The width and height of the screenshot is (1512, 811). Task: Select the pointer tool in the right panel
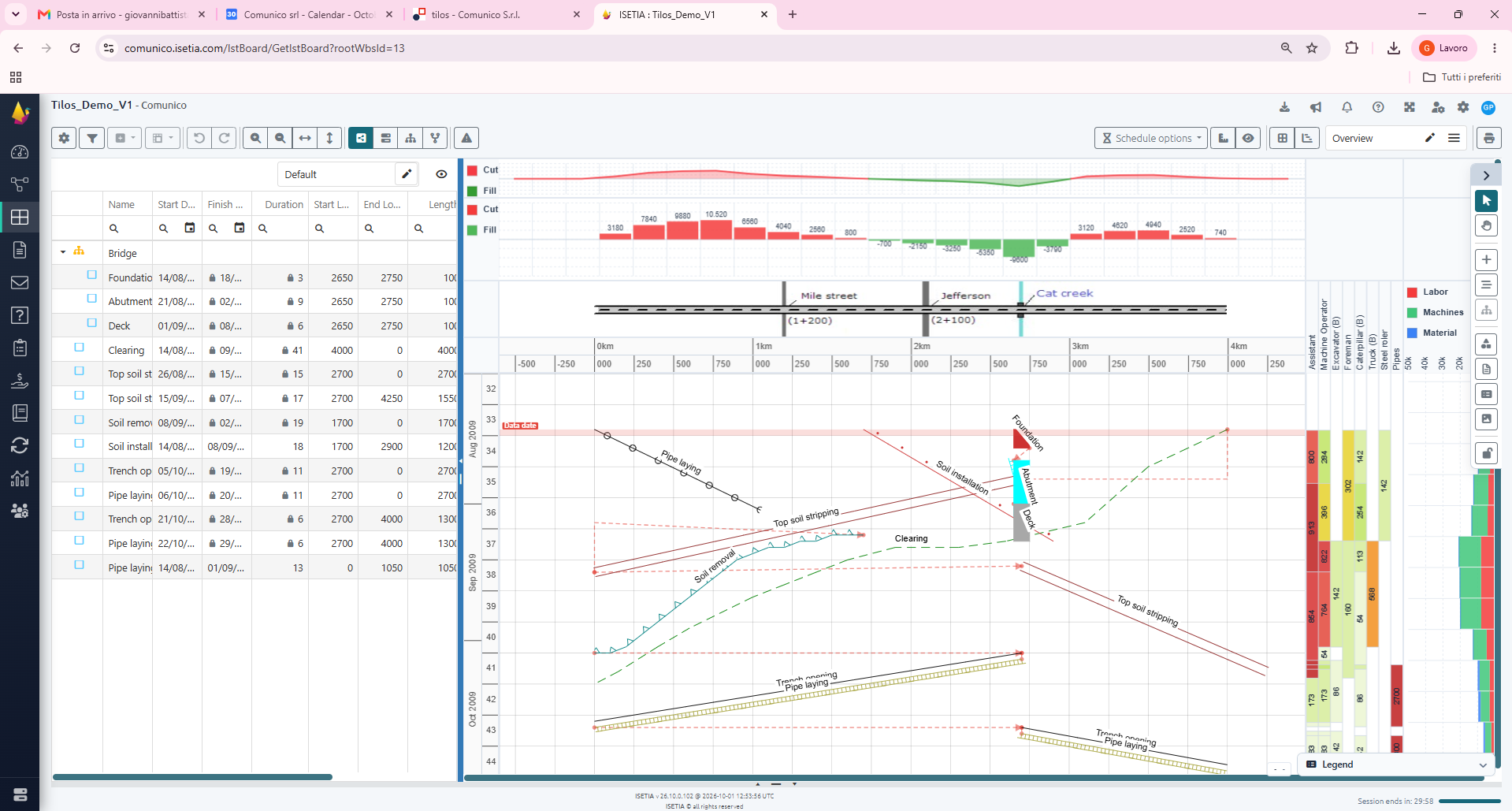1486,201
